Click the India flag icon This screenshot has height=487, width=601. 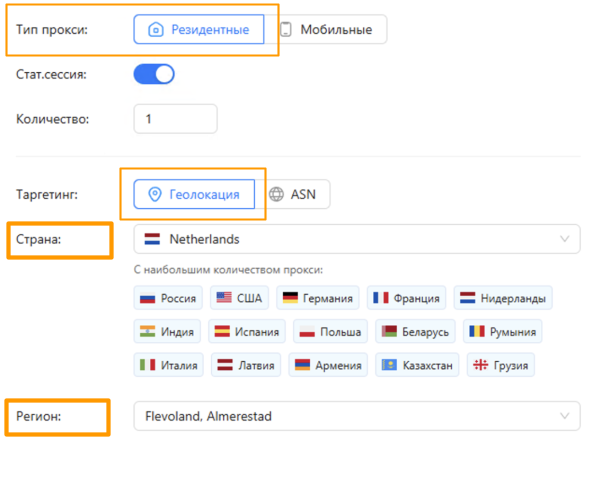point(148,332)
